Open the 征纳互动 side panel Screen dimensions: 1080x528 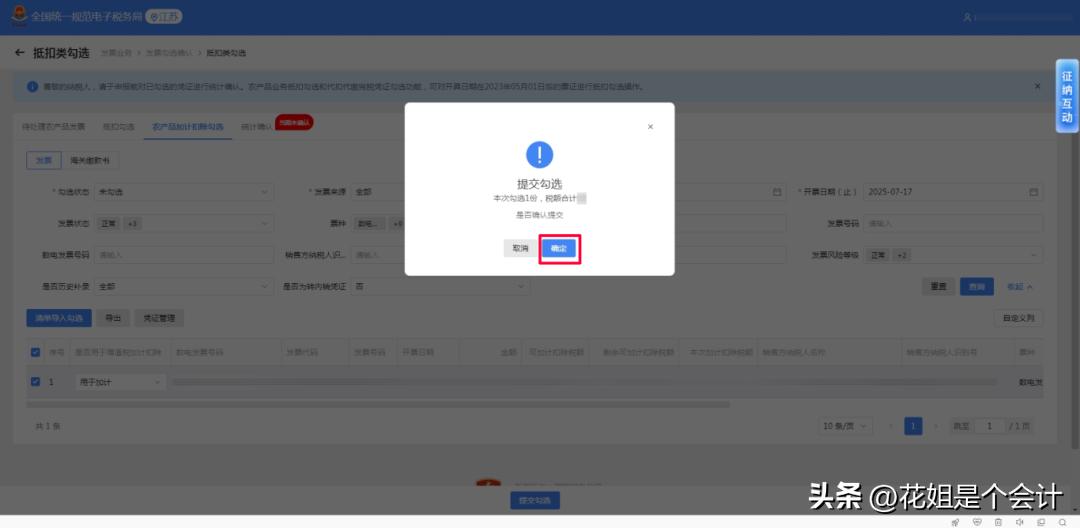tap(1067, 96)
